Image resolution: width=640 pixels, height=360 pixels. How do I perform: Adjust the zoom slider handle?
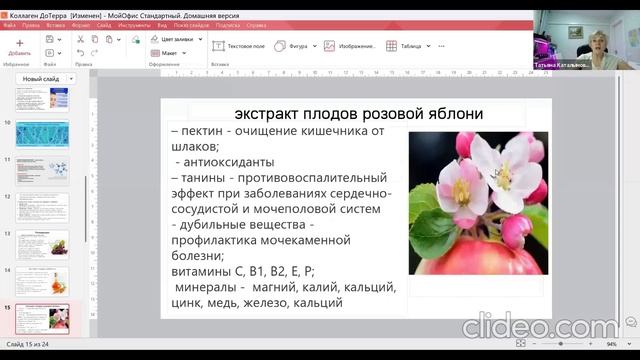pos(561,344)
